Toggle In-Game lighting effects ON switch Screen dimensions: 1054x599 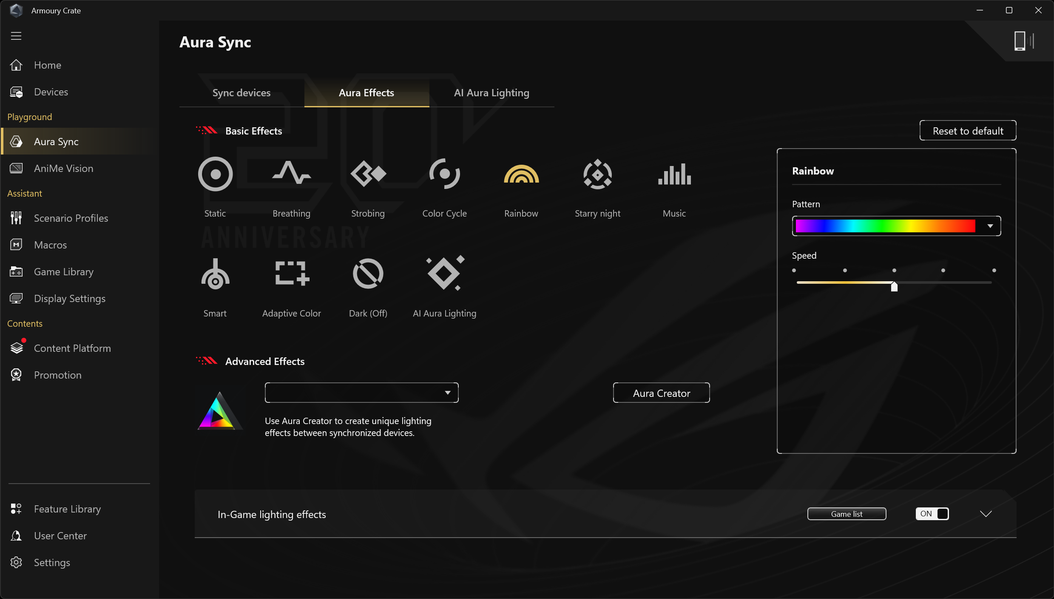[932, 514]
